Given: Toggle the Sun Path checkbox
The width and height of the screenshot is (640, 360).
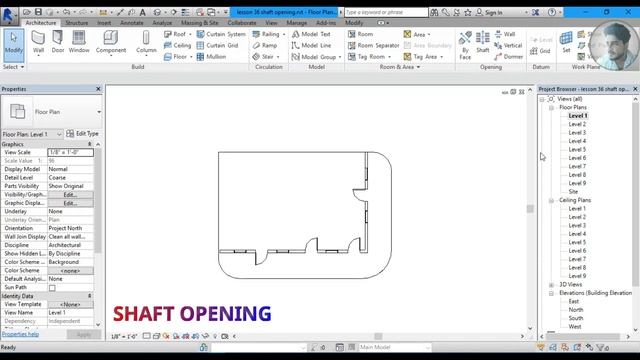Looking at the screenshot, I should 52,288.
